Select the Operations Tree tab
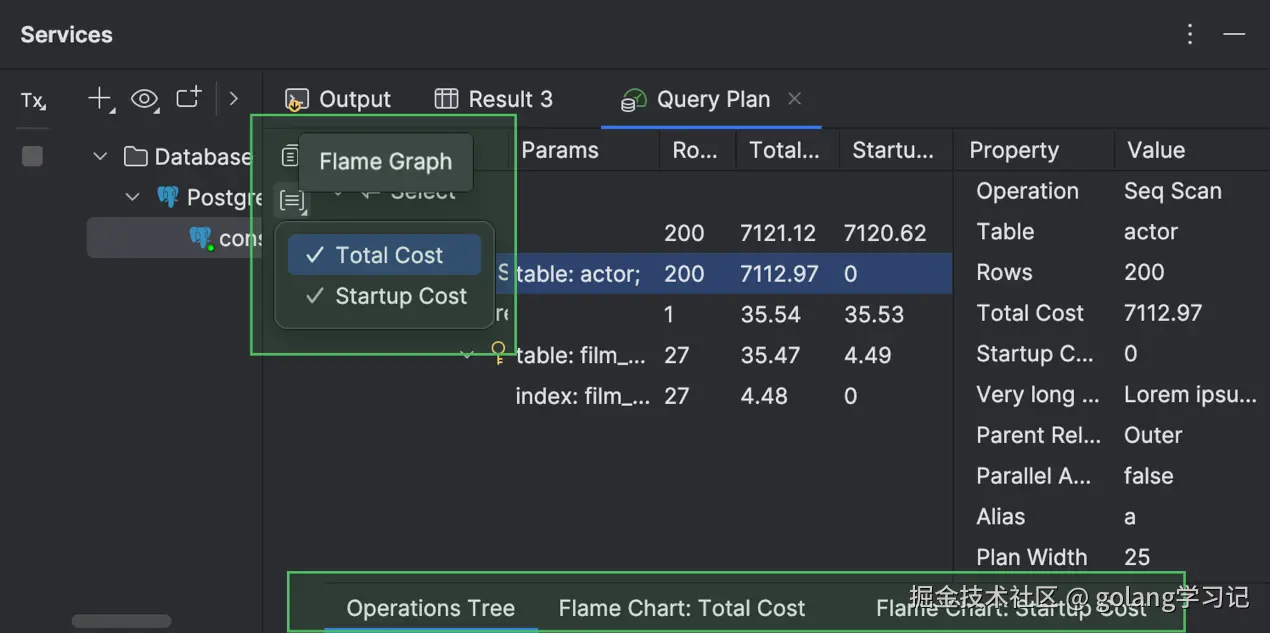Image resolution: width=1270 pixels, height=633 pixels. point(430,608)
